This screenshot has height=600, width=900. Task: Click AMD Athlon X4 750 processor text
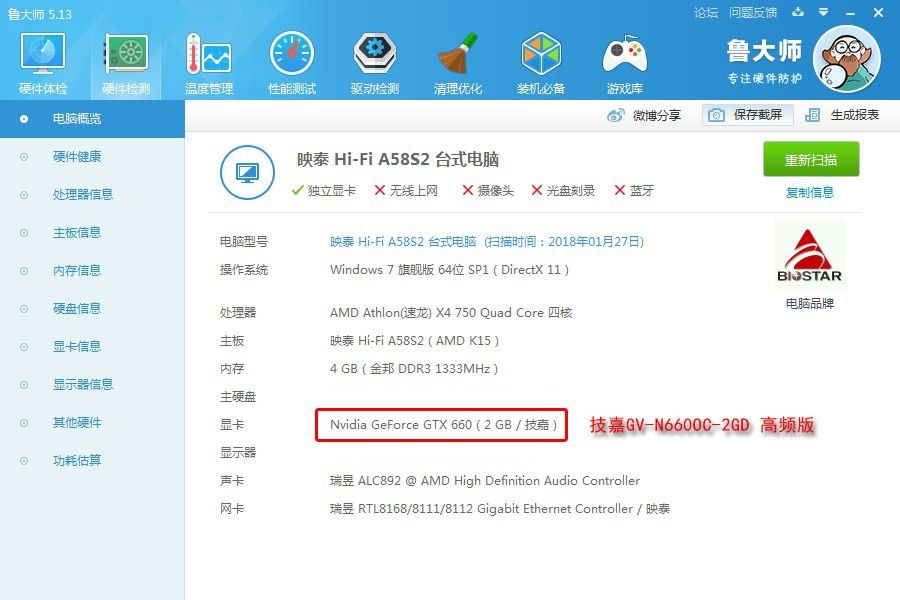451,313
